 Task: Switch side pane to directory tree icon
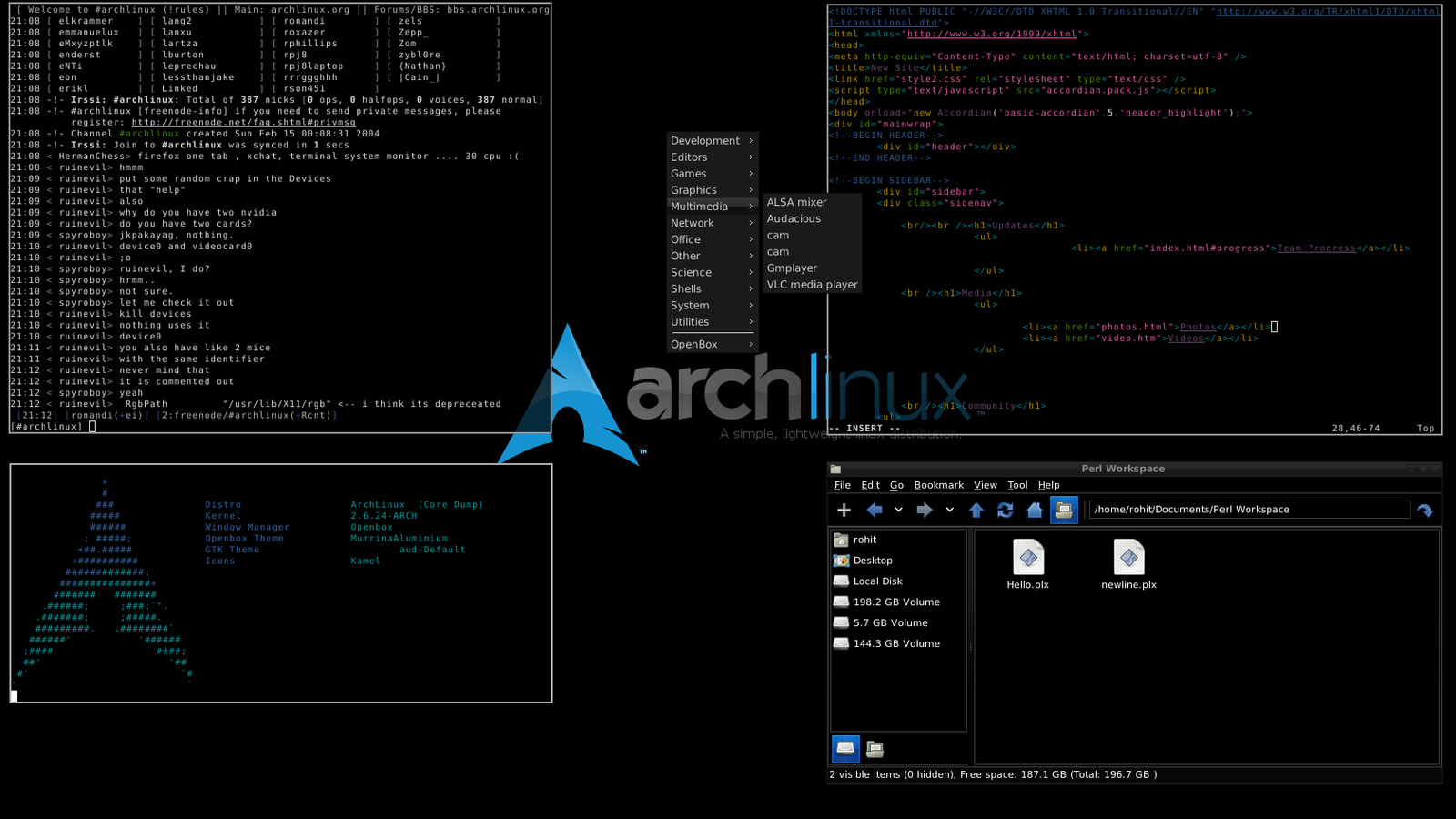pos(875,749)
